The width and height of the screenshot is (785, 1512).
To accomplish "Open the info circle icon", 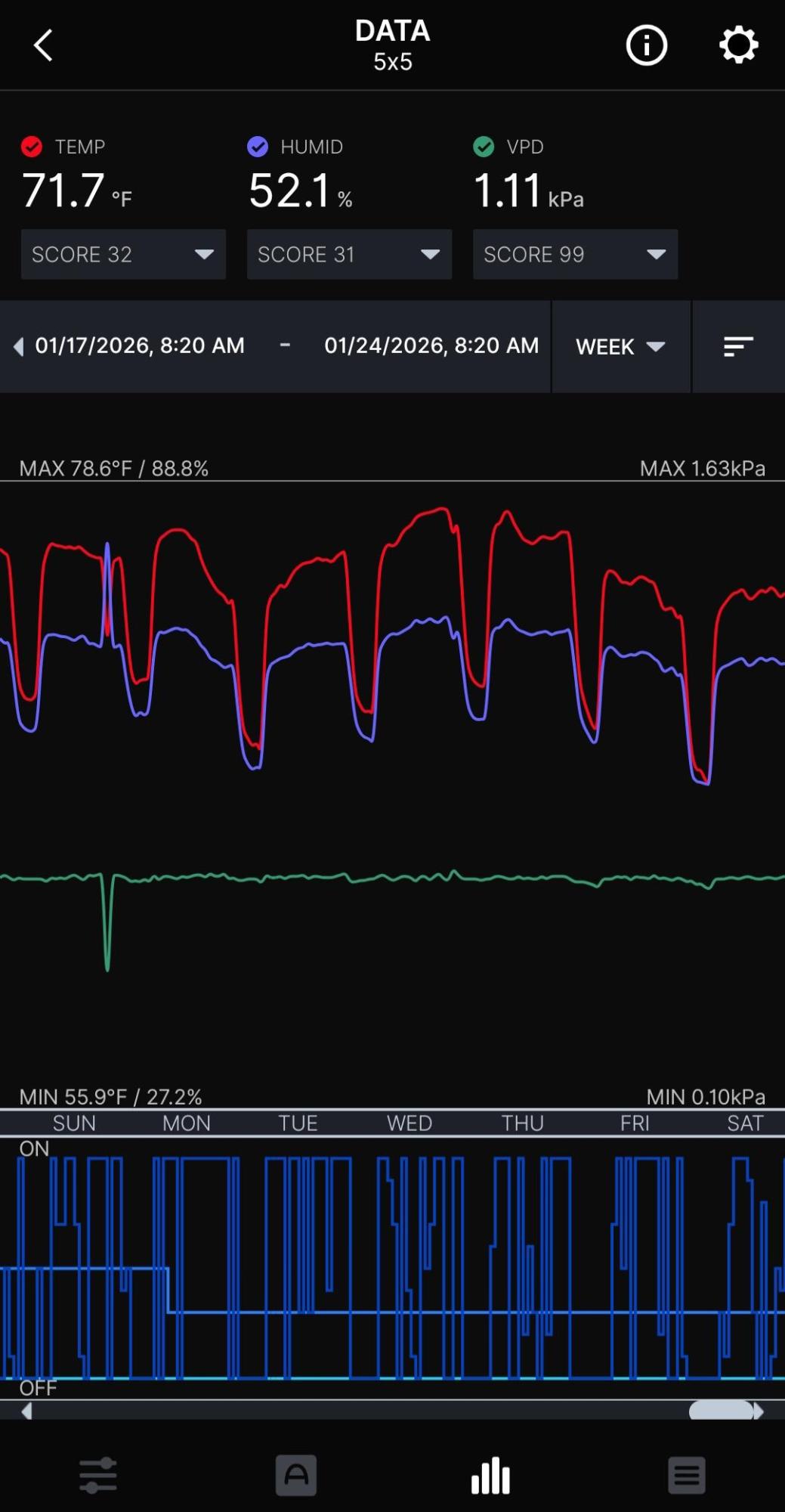I will (x=646, y=45).
